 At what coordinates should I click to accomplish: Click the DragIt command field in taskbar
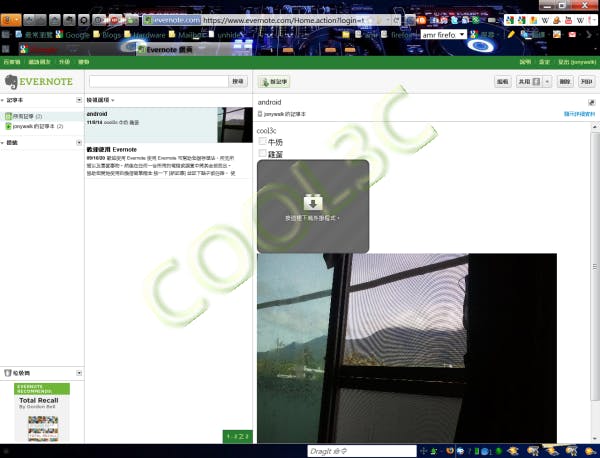point(362,451)
